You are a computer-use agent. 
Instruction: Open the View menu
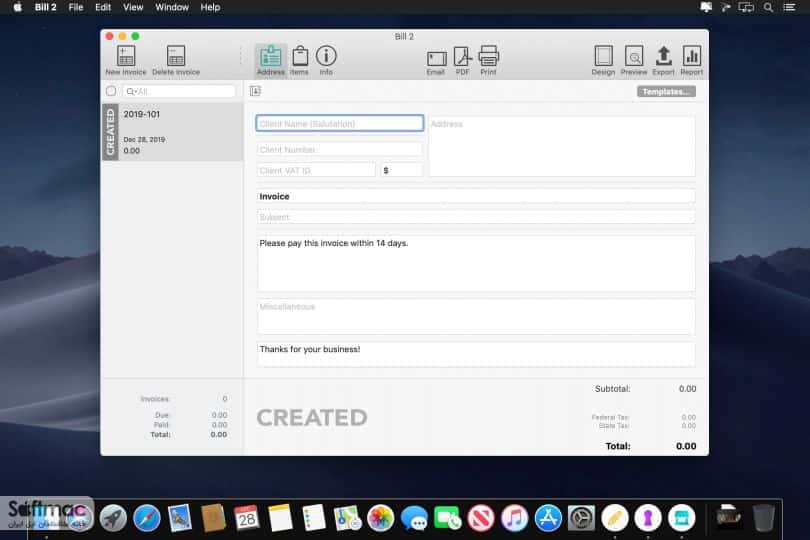133,7
